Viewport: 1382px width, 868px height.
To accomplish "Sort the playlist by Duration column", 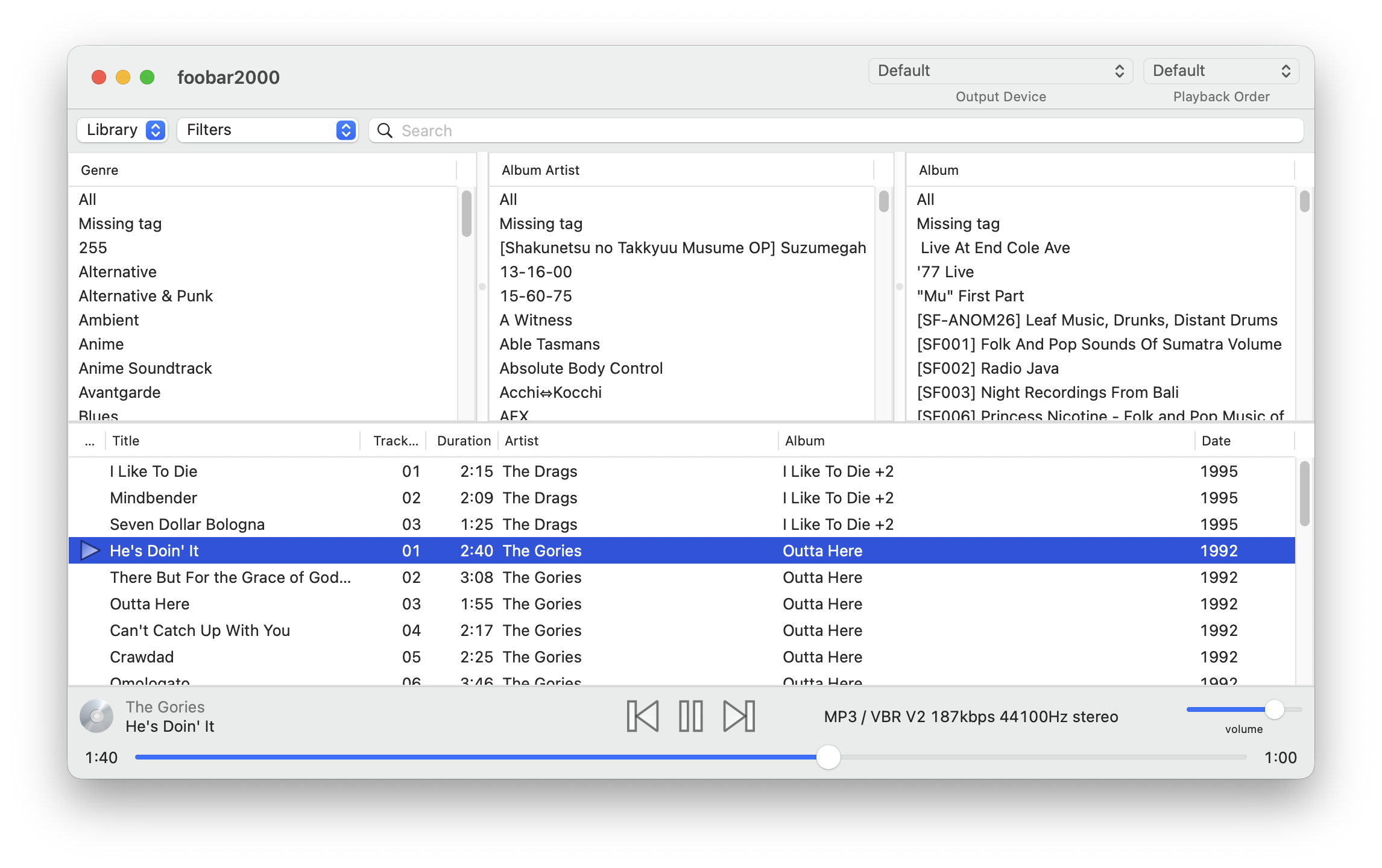I will [x=463, y=441].
